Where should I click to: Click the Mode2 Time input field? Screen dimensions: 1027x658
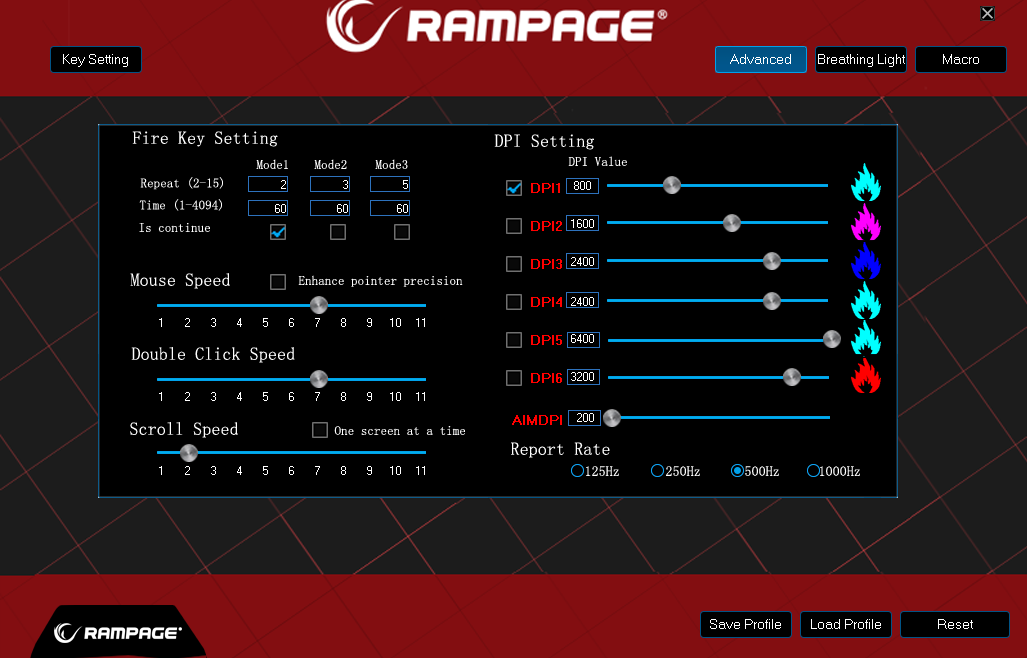click(329, 208)
